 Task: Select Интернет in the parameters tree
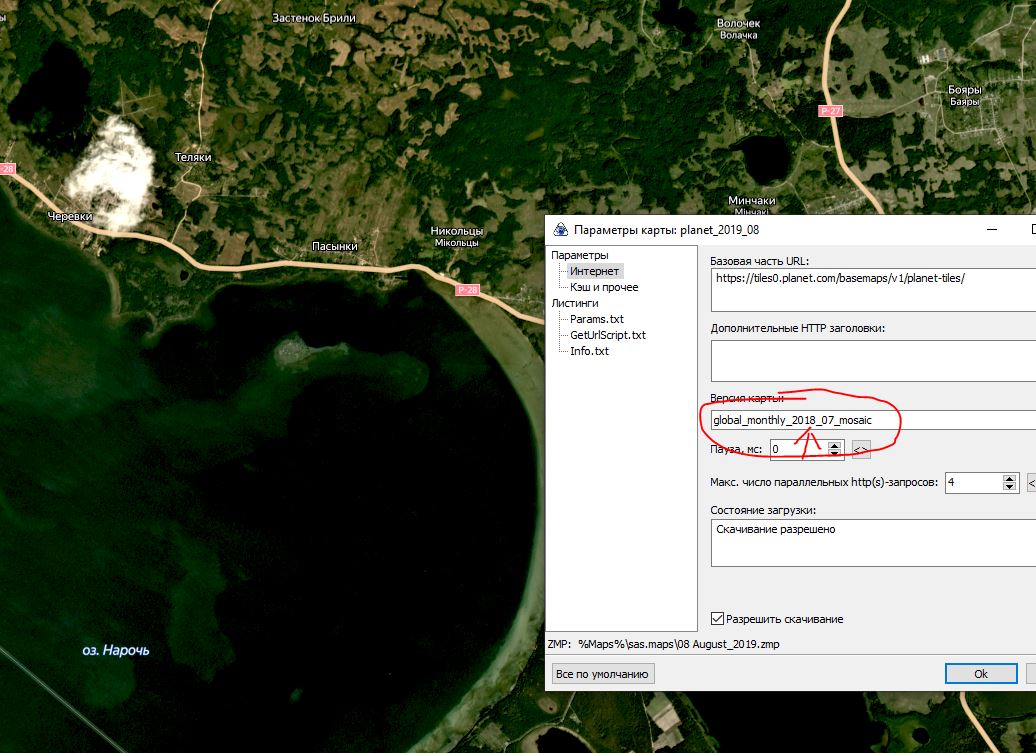[594, 271]
